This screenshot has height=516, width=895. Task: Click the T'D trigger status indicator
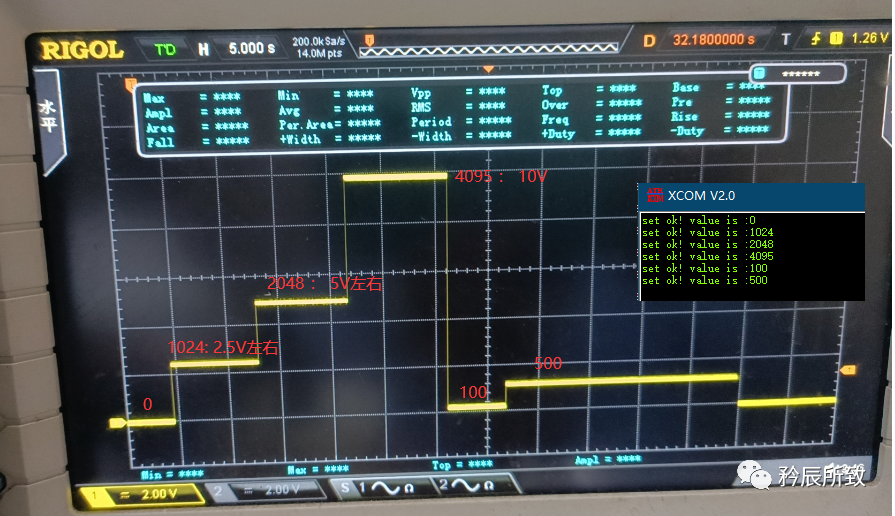pos(164,47)
